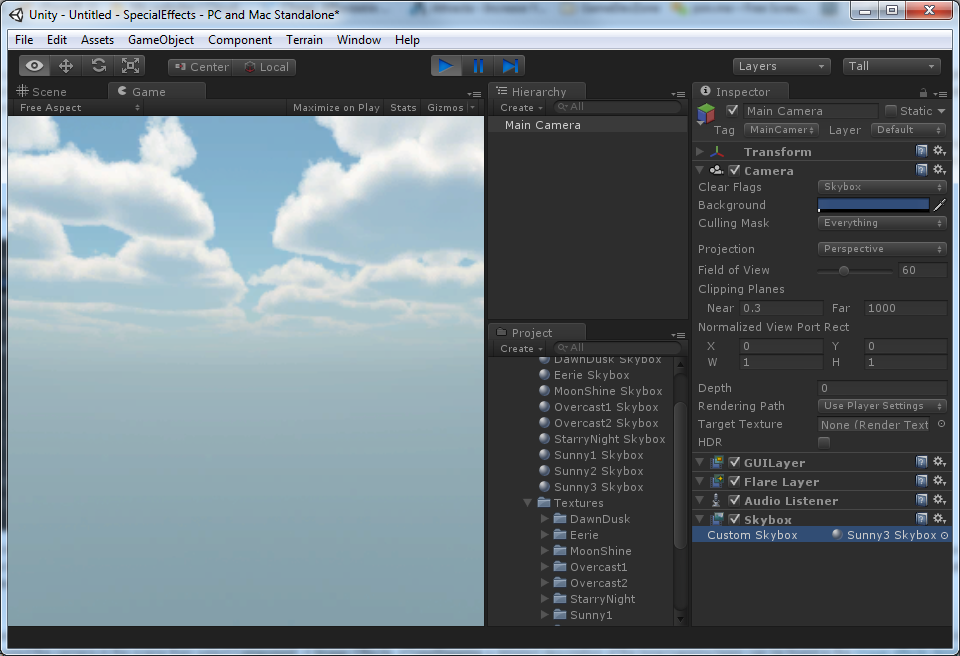Open Hierarchy panel options menu
This screenshot has height=656, width=960.
678,94
